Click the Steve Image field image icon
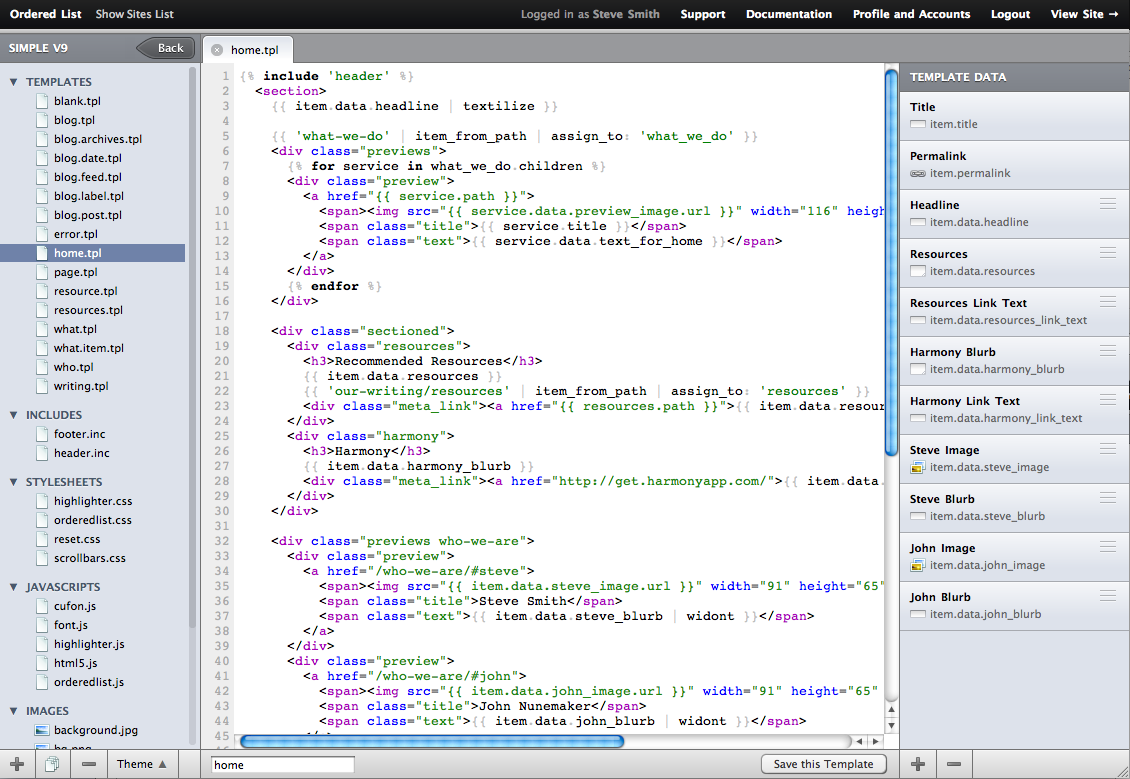1130x779 pixels. [x=917, y=467]
